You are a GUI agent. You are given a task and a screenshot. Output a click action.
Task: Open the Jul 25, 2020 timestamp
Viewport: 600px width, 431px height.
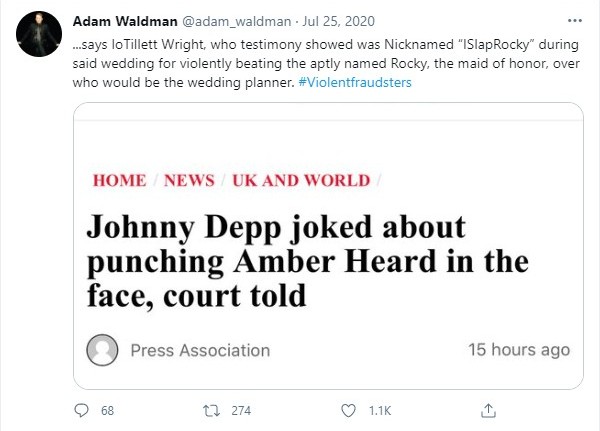pyautogui.click(x=338, y=21)
